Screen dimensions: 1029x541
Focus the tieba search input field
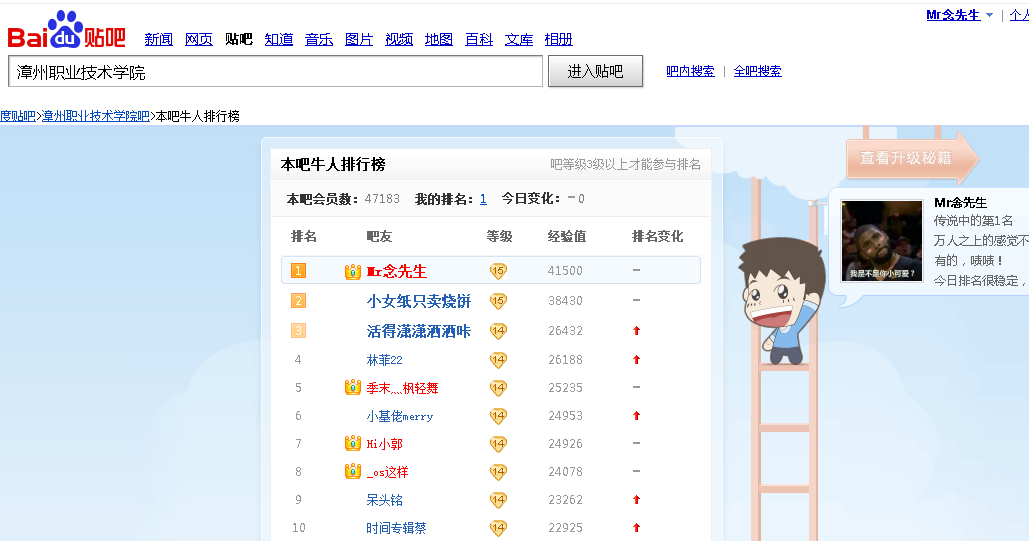pos(276,72)
